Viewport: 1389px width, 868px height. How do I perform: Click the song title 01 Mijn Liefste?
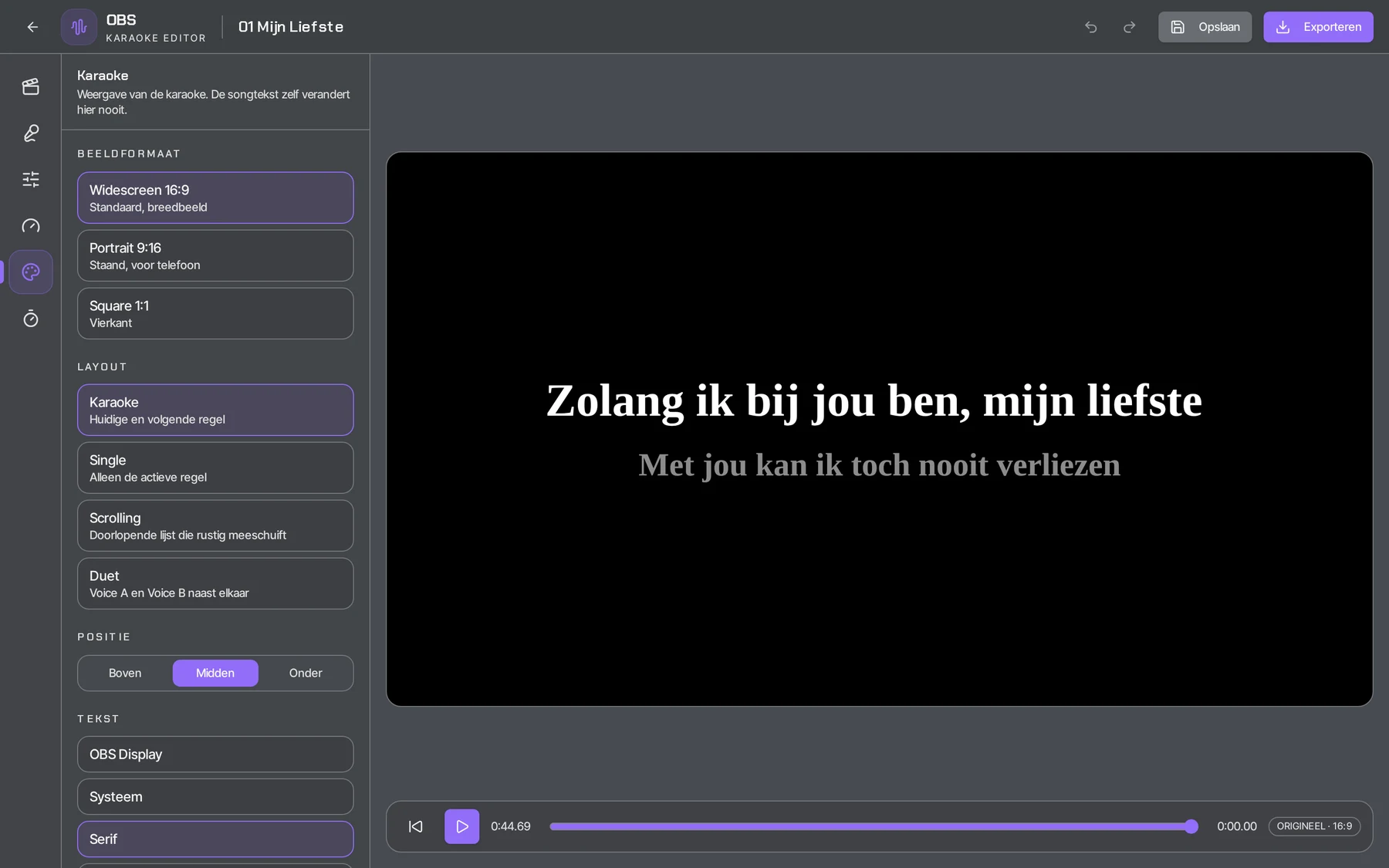click(291, 27)
